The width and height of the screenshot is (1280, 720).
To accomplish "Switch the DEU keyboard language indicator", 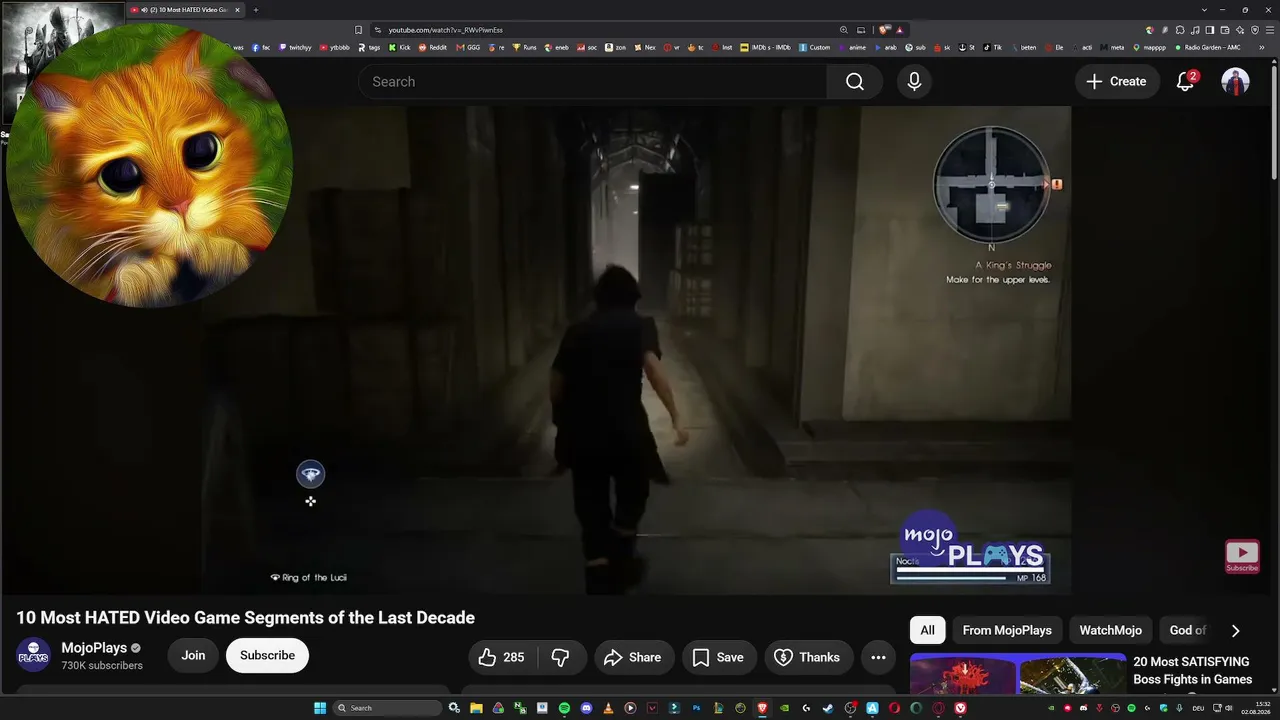I will tap(1198, 708).
